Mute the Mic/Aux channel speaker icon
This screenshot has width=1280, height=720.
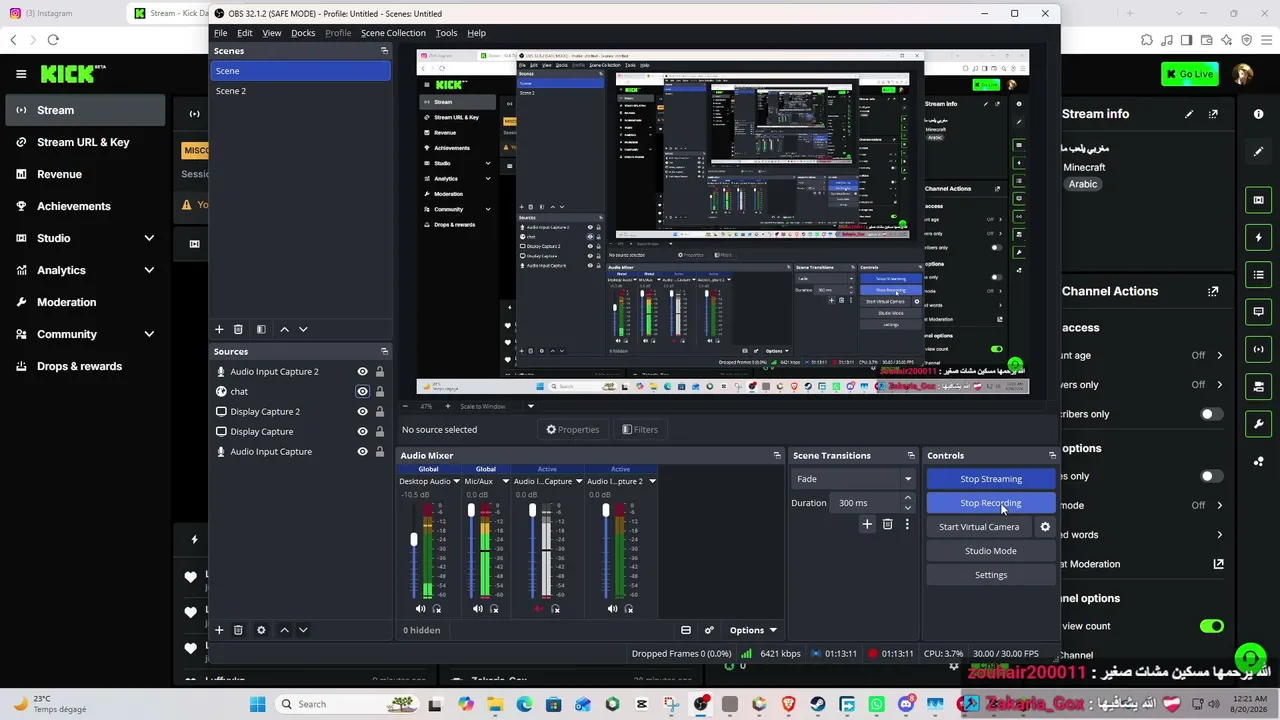(478, 609)
